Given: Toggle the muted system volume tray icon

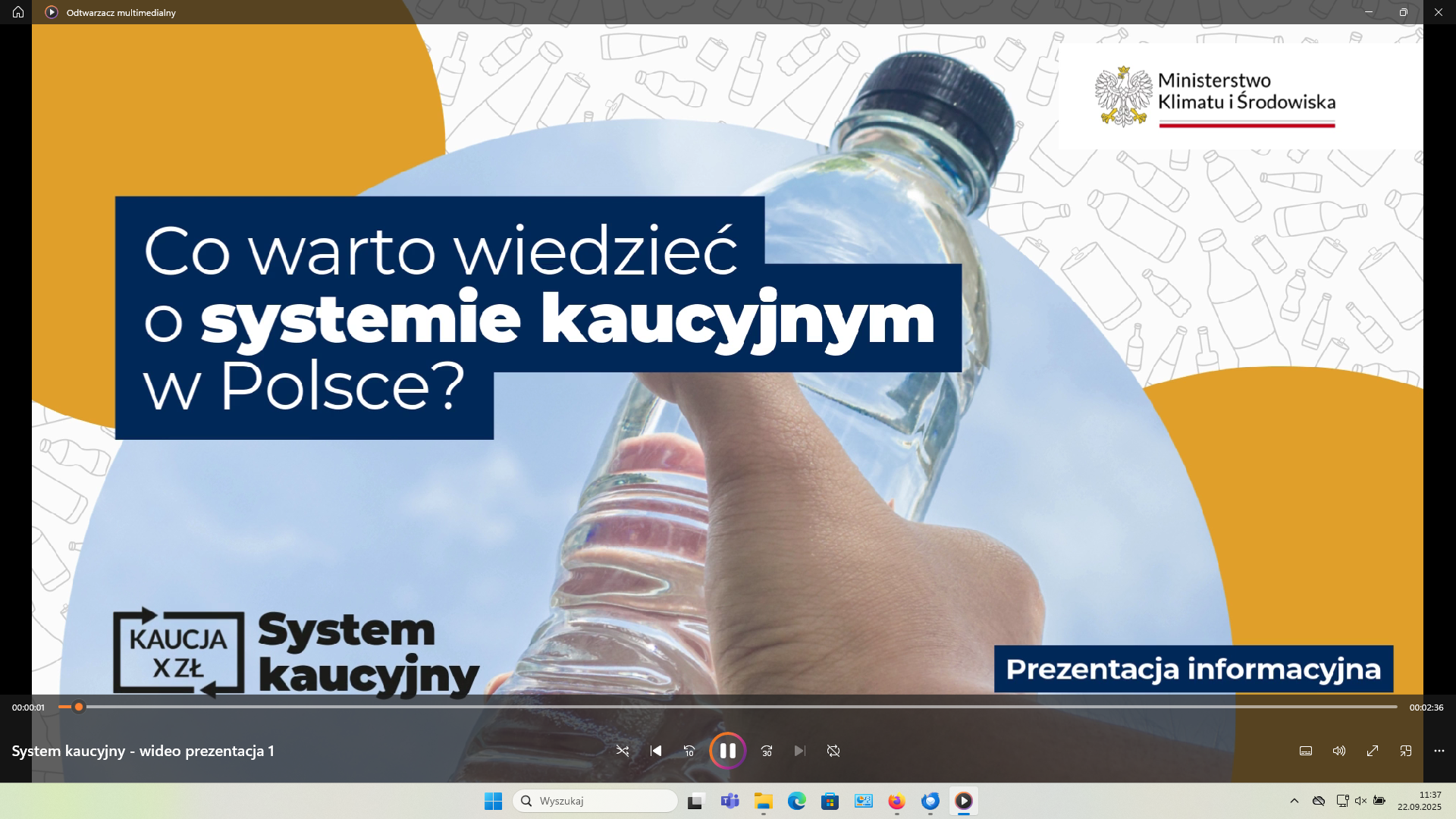Looking at the screenshot, I should tap(1360, 801).
